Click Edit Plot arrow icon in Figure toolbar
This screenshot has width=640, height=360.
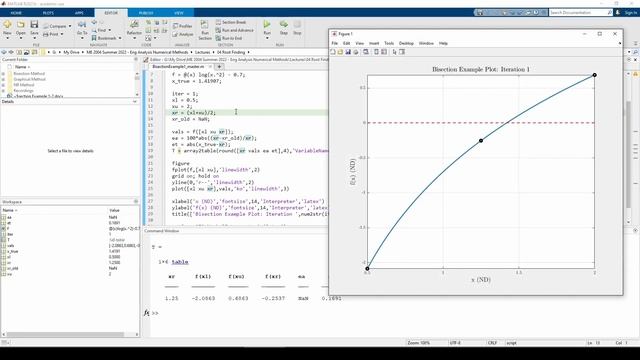pyautogui.click(x=394, y=52)
